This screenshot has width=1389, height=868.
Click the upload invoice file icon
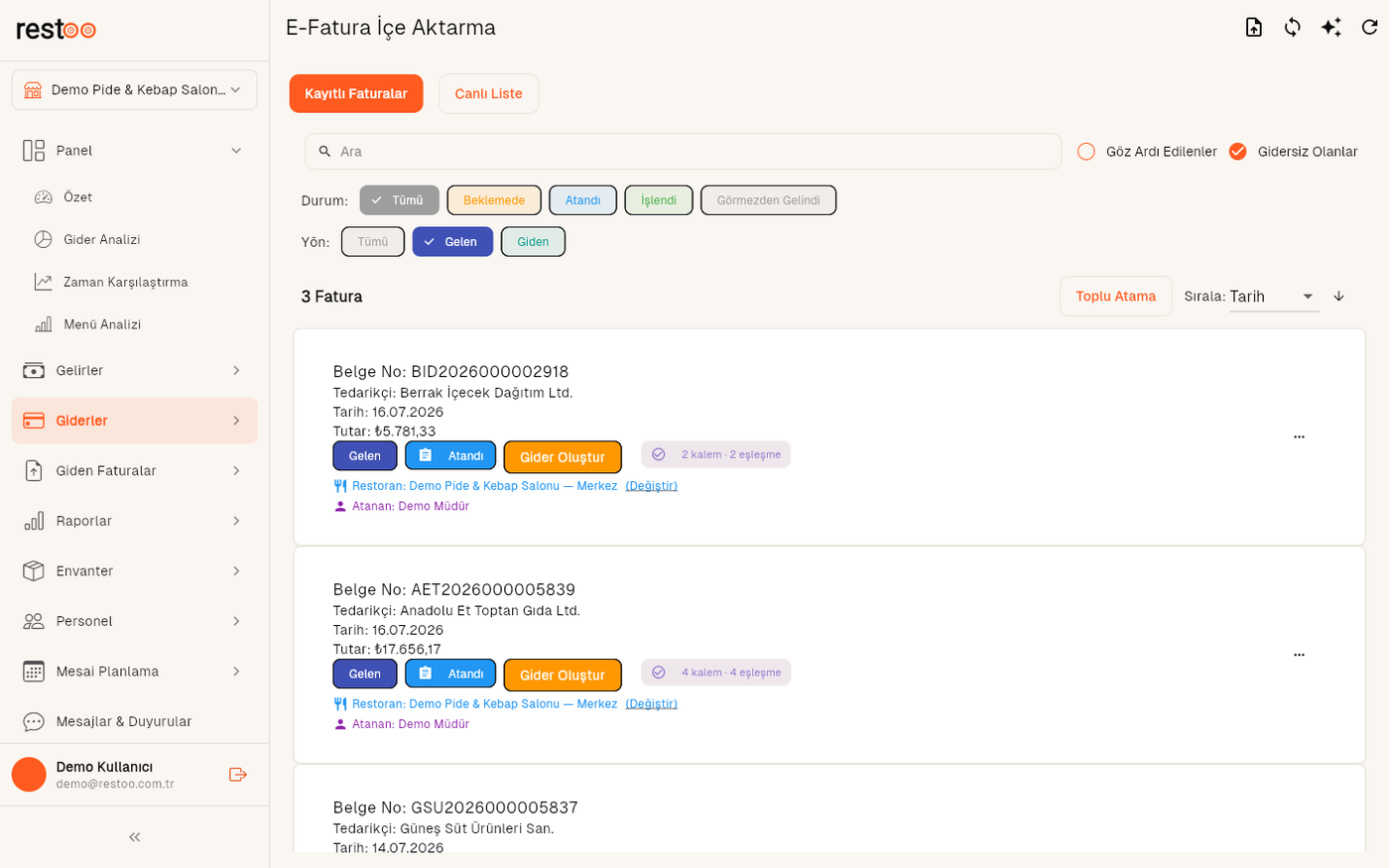(1254, 28)
